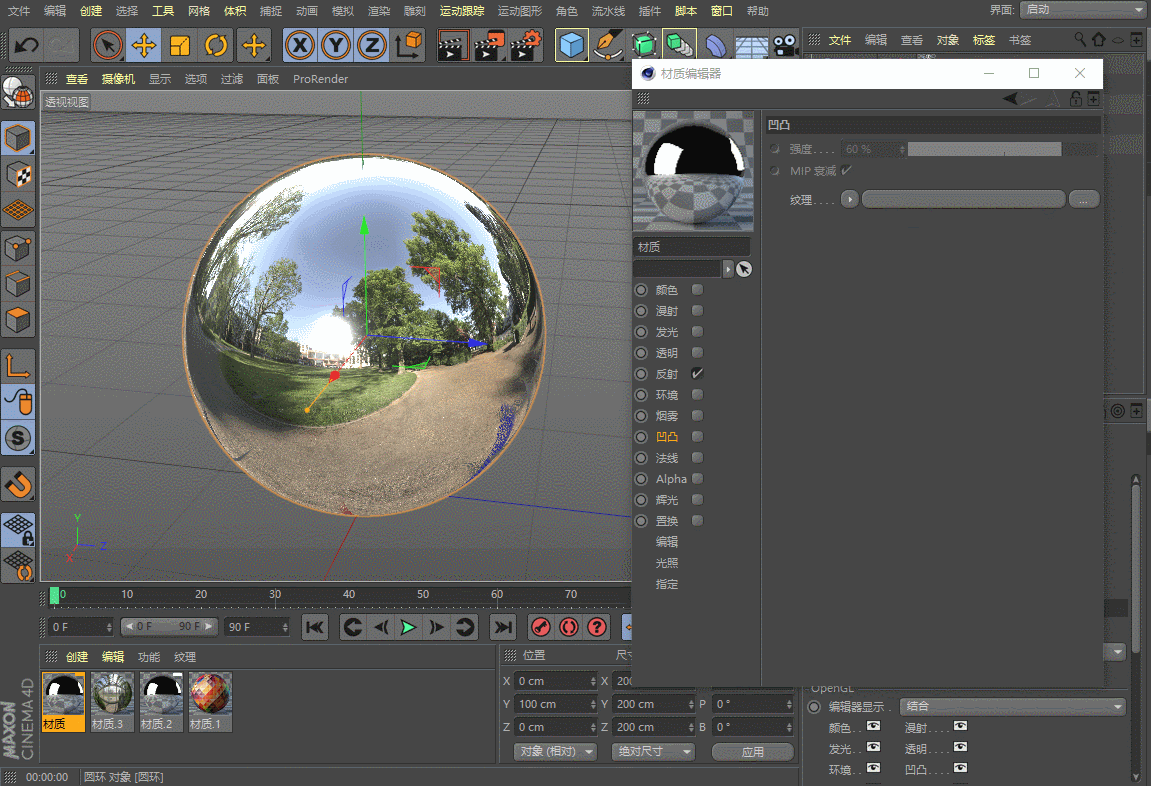Select the Scale tool
Image resolution: width=1151 pixels, height=786 pixels.
(x=180, y=45)
